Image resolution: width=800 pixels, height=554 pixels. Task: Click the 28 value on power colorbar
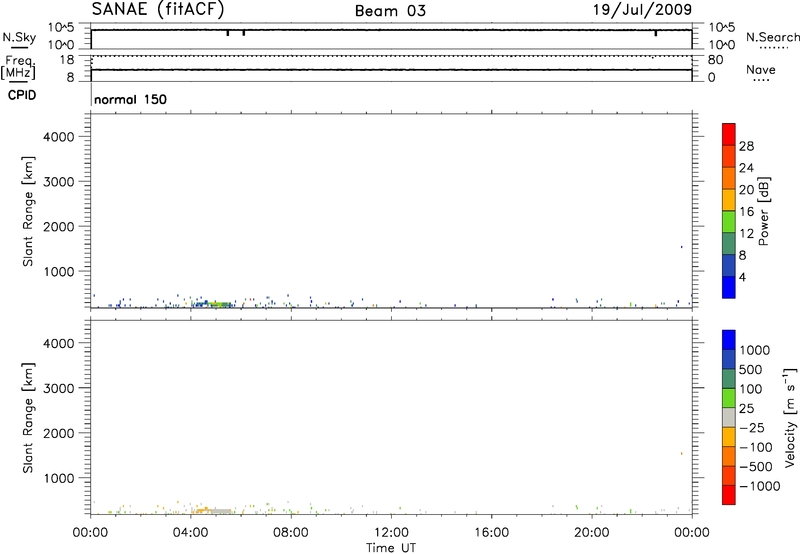pyautogui.click(x=746, y=146)
